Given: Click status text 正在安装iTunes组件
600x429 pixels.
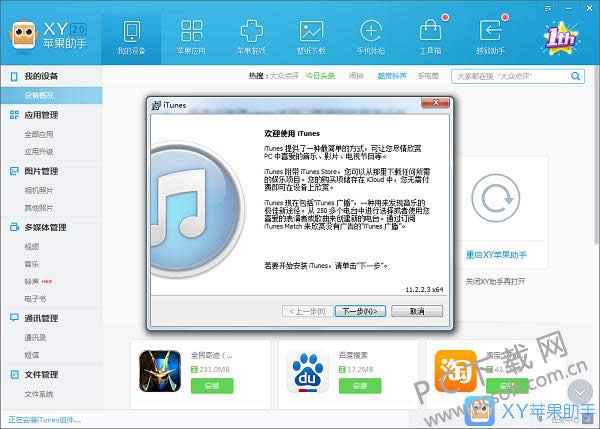Looking at the screenshot, I should click(44, 420).
